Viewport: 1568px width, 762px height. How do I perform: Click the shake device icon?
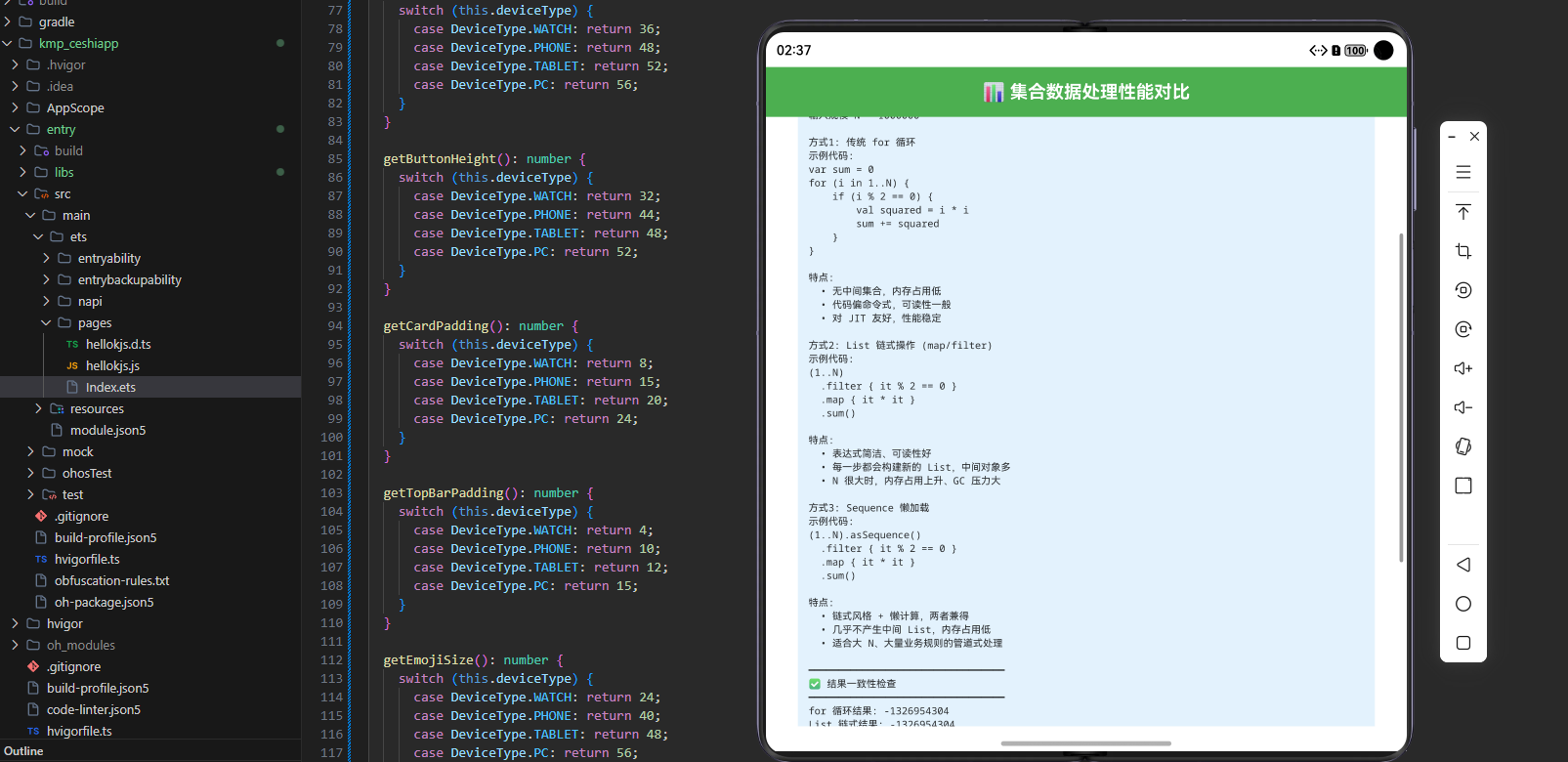(1463, 446)
